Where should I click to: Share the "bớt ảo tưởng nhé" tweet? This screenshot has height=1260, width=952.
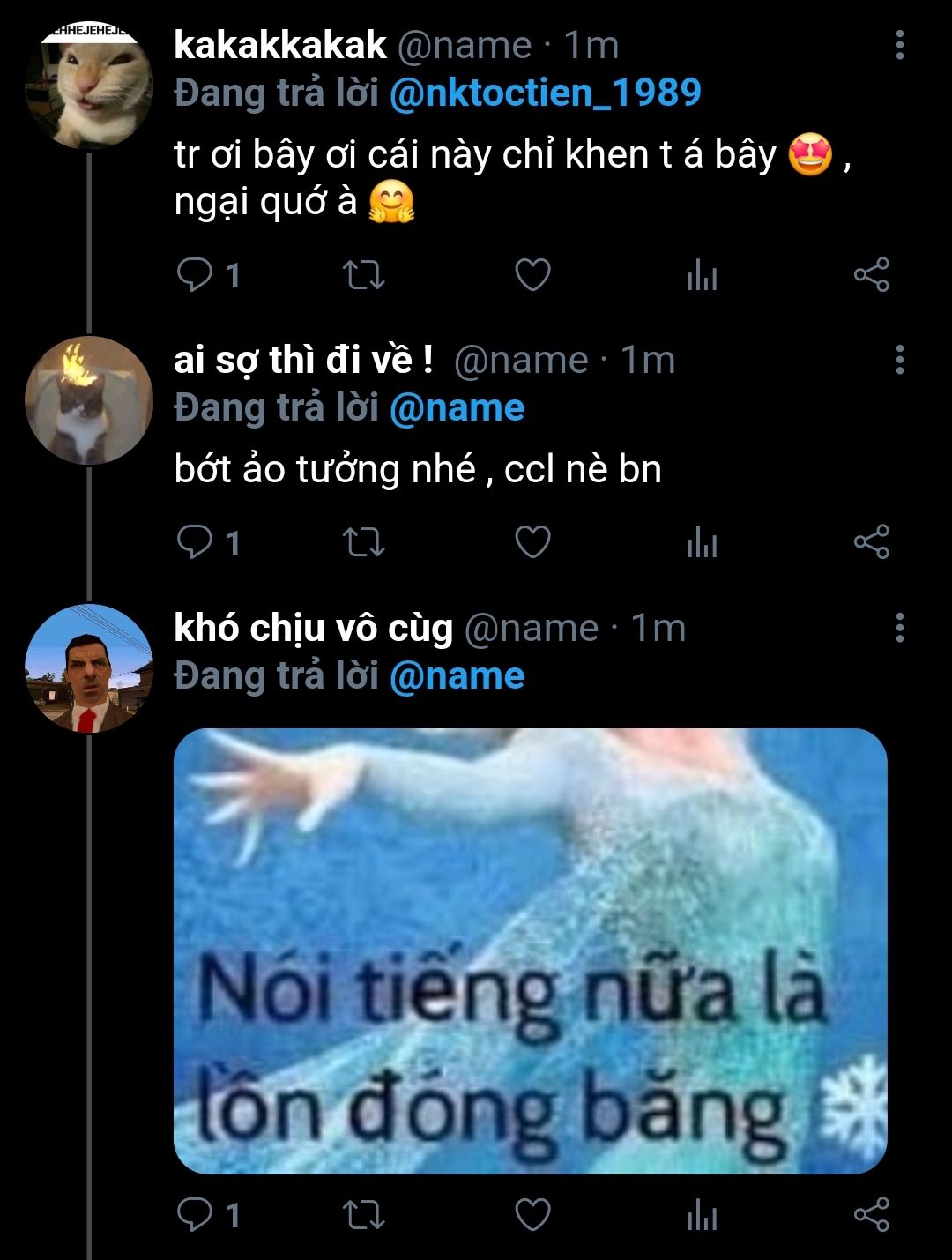tap(871, 542)
